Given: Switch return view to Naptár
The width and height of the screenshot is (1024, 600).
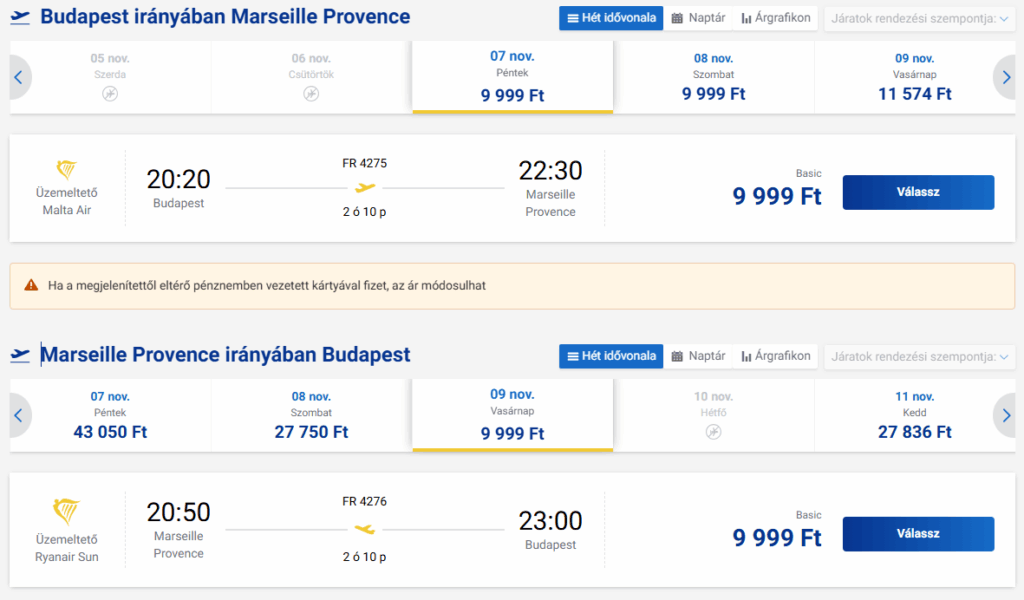Looking at the screenshot, I should point(698,356).
